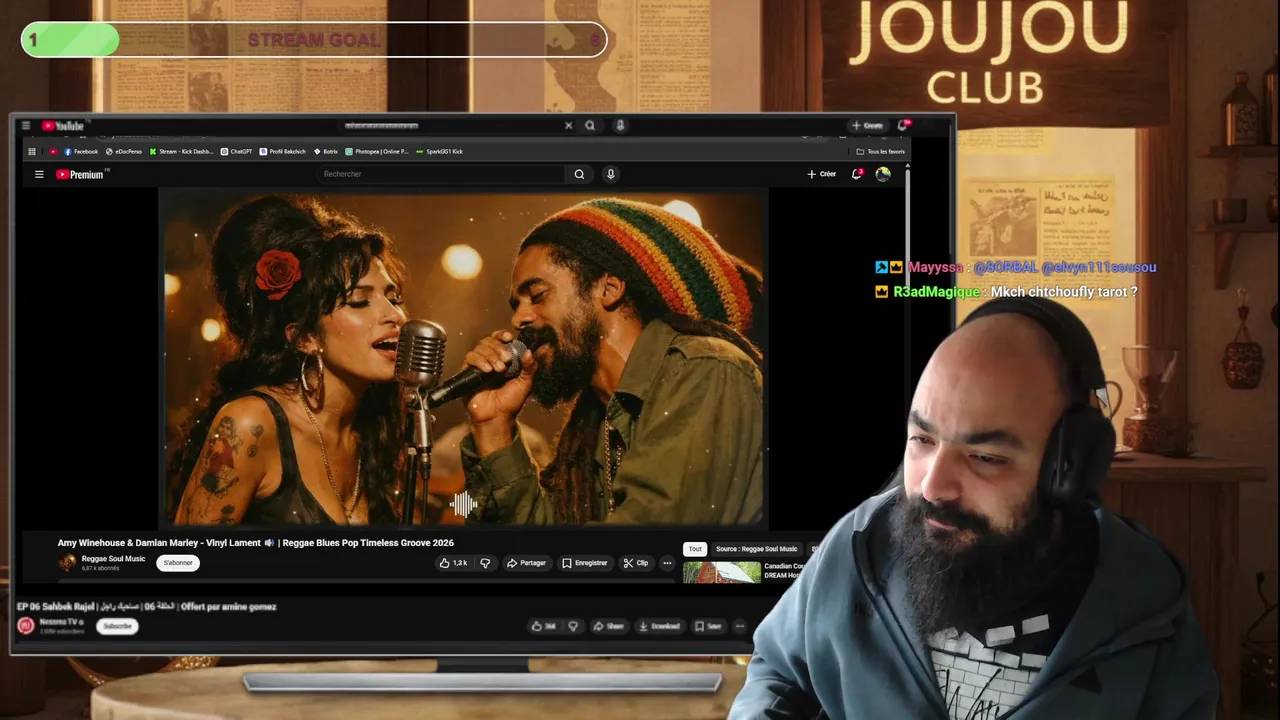Click the YouTube Premium logo
The height and width of the screenshot is (720, 1280).
(x=80, y=174)
